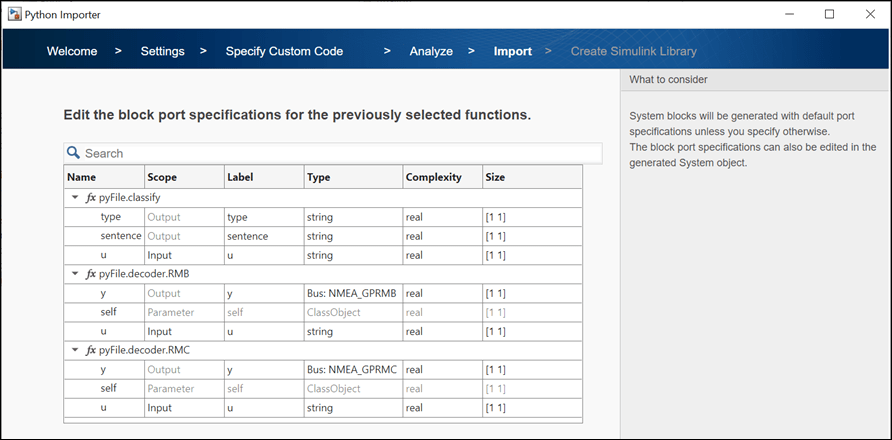Click the fx icon beside pyFile.decoder.RMC
Viewport: 892px width, 440px height.
pos(91,350)
